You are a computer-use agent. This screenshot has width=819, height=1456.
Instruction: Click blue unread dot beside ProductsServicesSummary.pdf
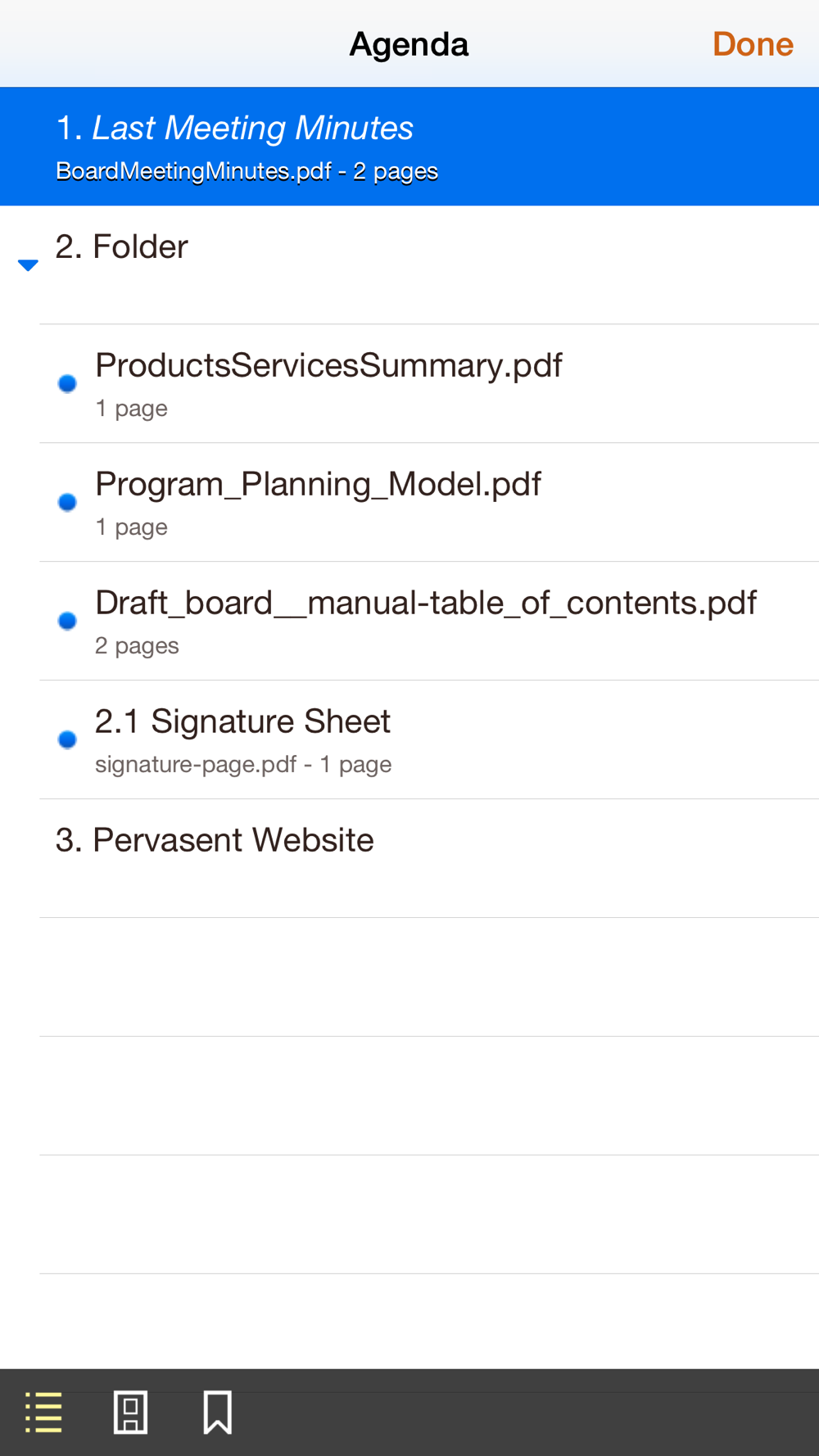tap(68, 383)
